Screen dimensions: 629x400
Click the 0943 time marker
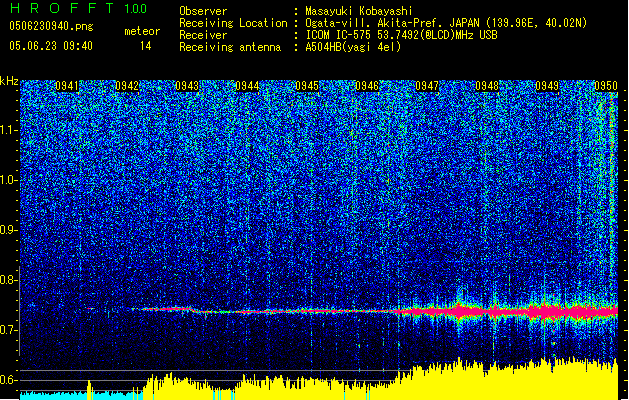(x=187, y=87)
